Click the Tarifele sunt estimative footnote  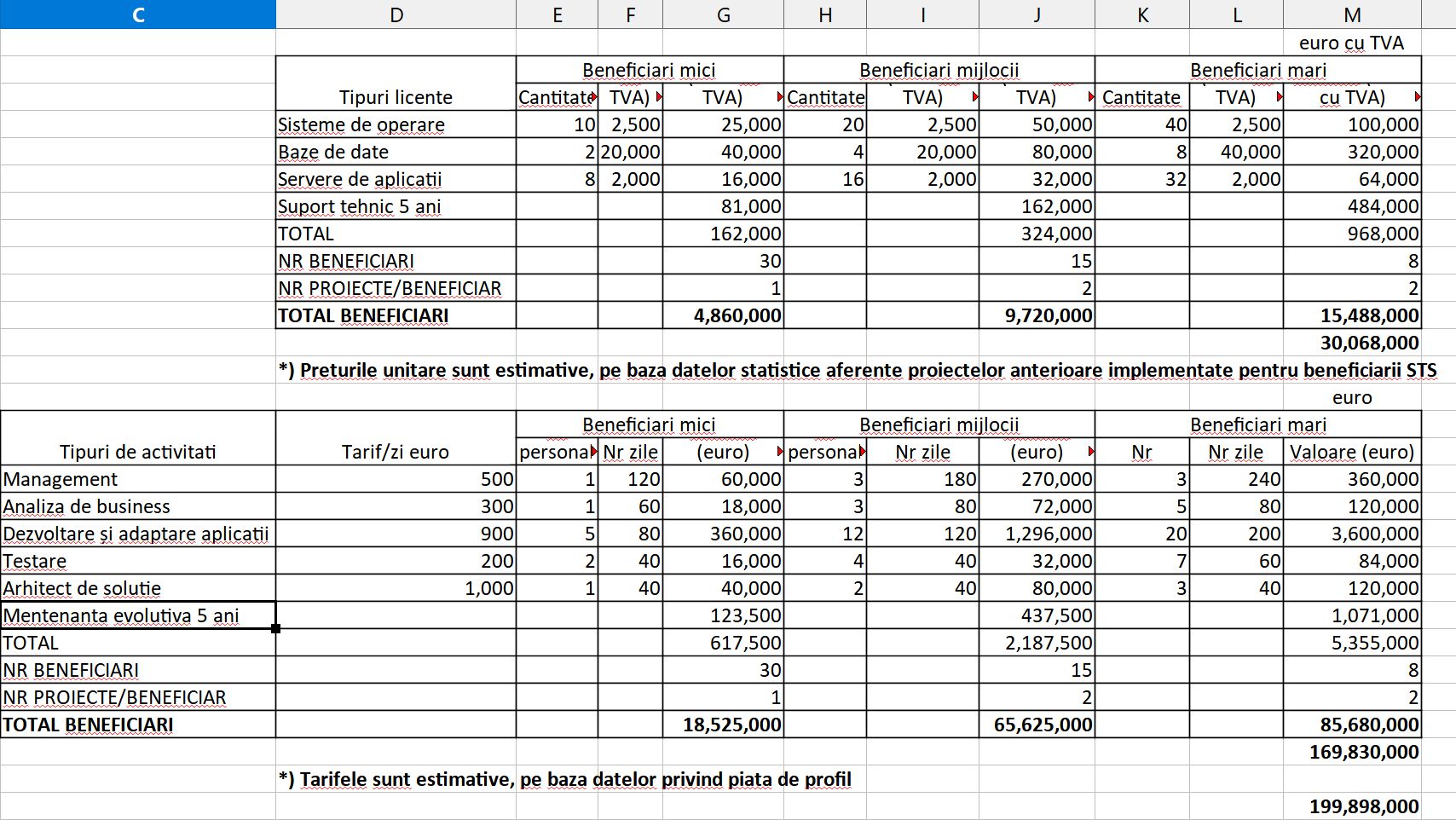point(564,779)
